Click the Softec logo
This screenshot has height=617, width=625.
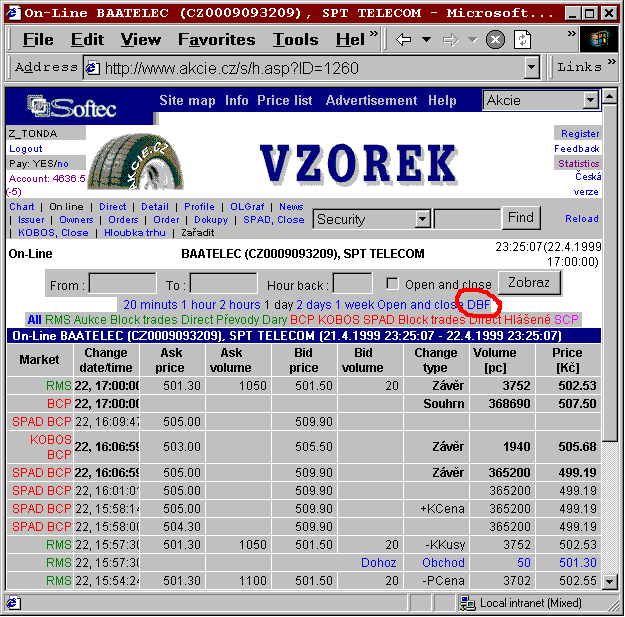[72, 106]
